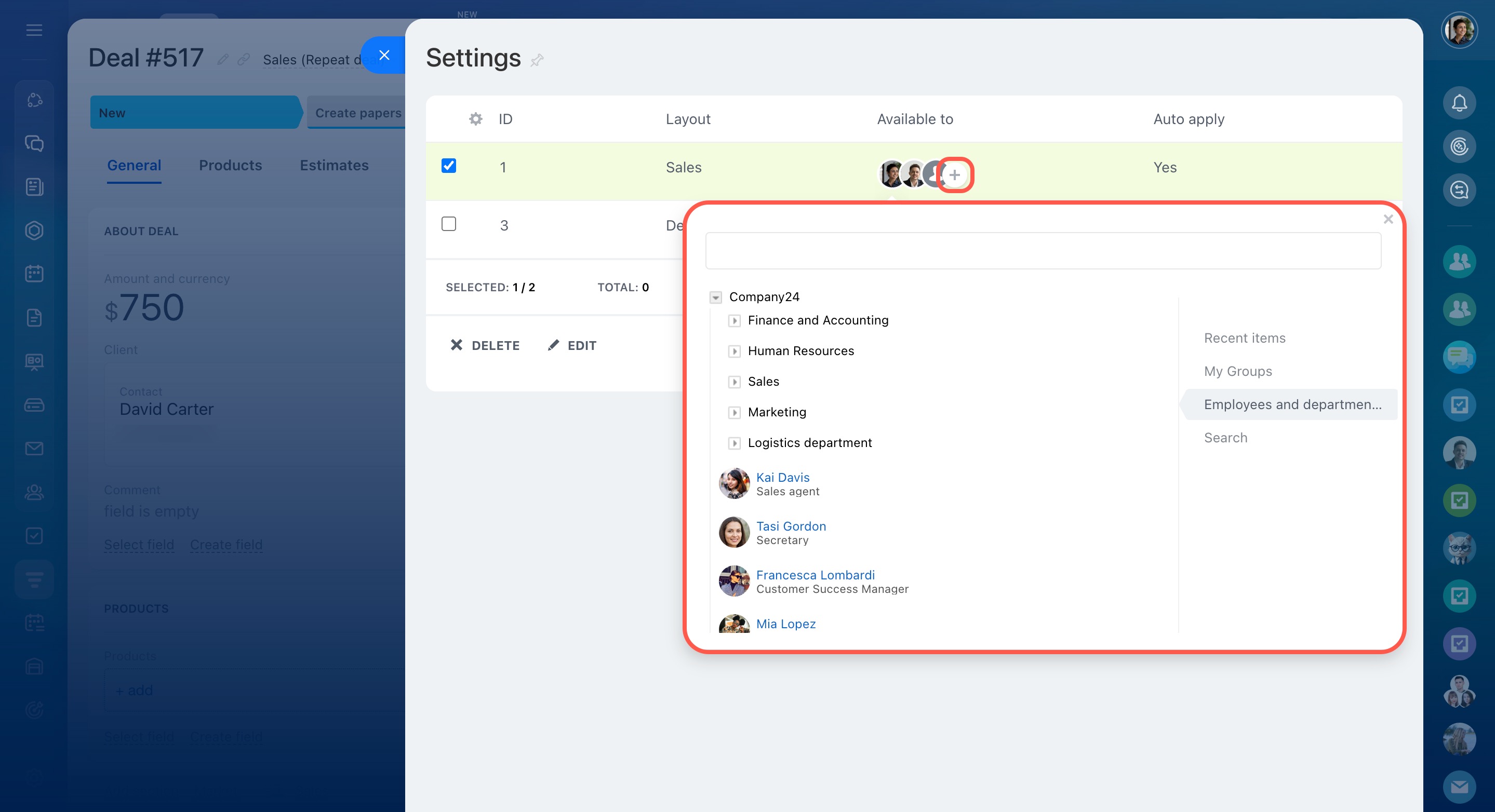Click the mail icon in right panel
The height and width of the screenshot is (812, 1495).
point(1459,787)
